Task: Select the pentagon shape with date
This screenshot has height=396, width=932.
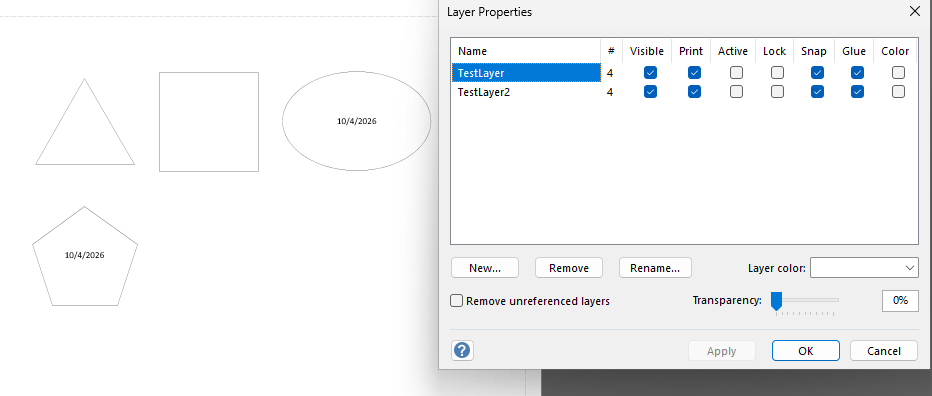Action: click(x=85, y=256)
